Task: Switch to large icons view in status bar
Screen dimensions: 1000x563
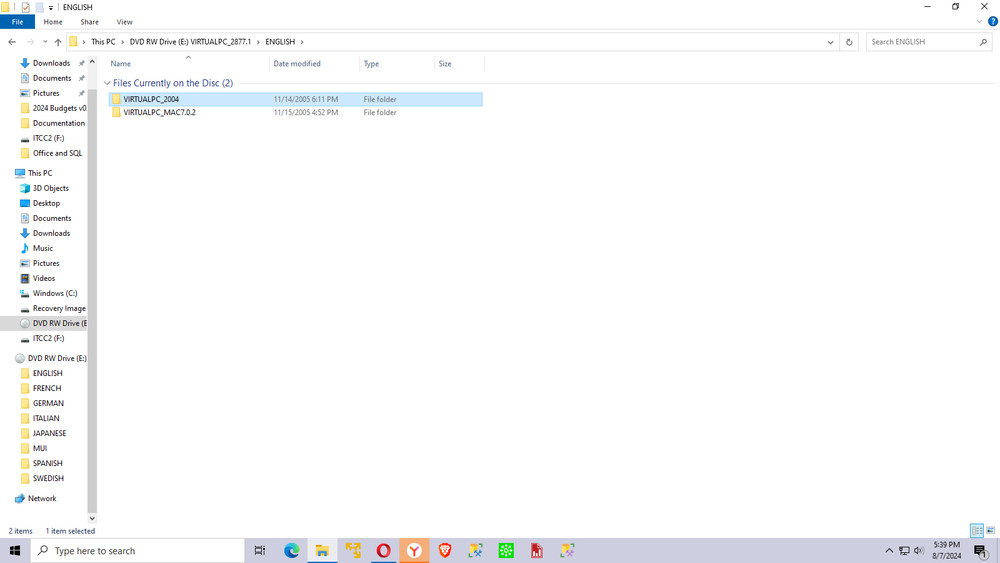Action: (990, 531)
